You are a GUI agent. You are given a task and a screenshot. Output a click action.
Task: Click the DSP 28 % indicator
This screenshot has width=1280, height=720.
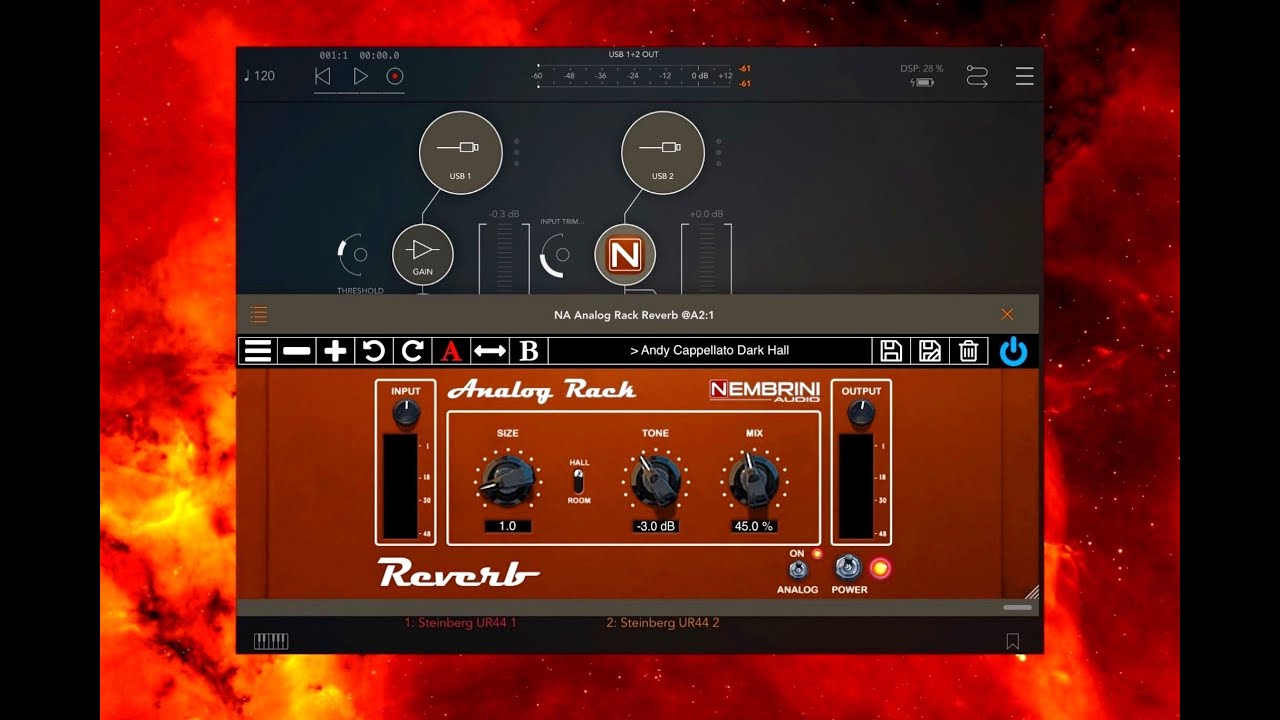pyautogui.click(x=921, y=69)
